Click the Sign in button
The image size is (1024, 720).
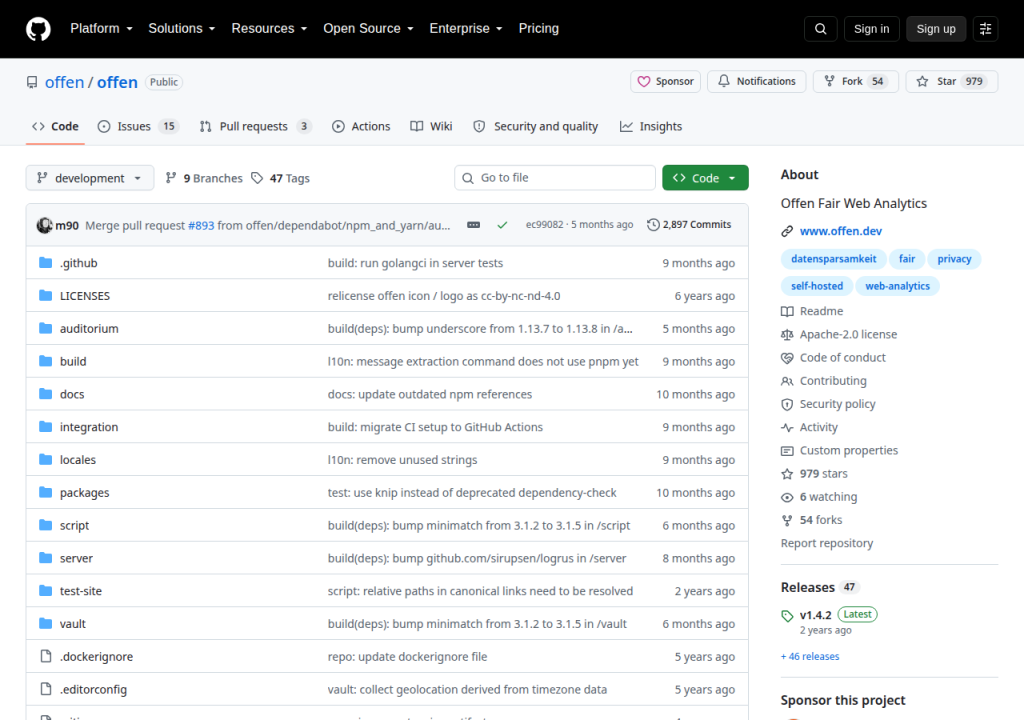click(x=871, y=29)
